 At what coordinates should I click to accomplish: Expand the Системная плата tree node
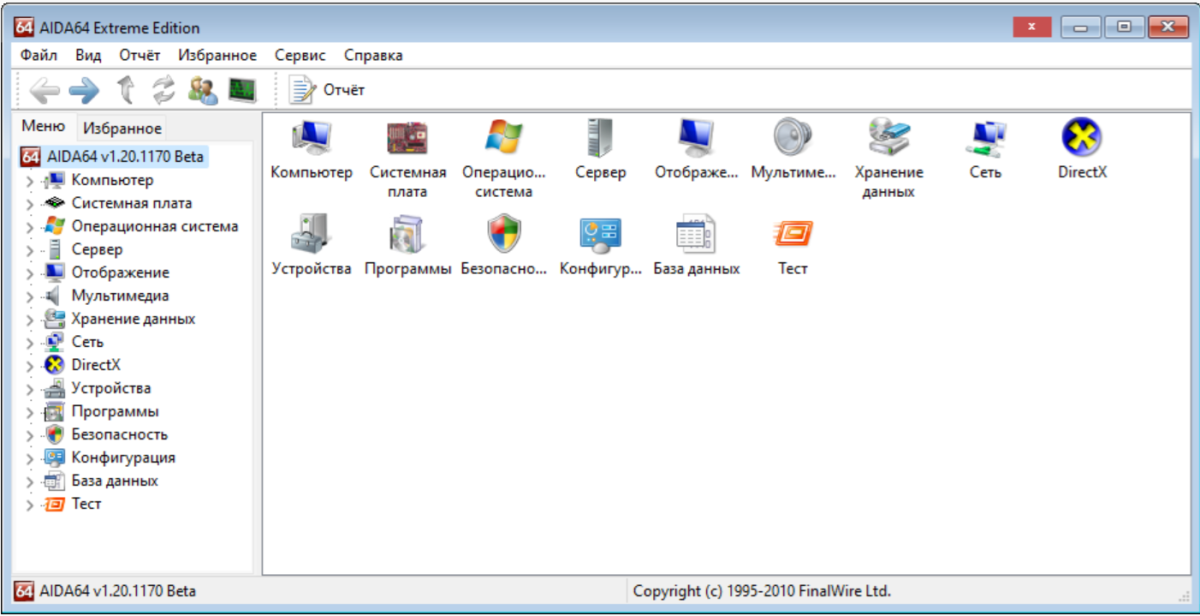tap(30, 204)
